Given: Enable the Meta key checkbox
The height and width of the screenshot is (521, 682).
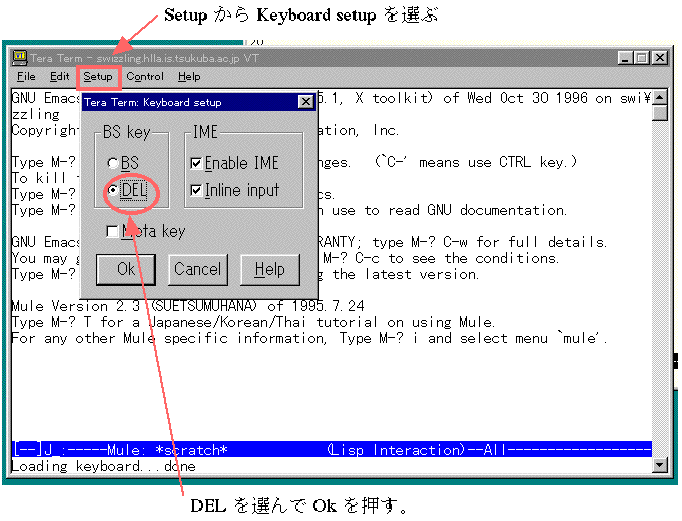Looking at the screenshot, I should tap(112, 231).
